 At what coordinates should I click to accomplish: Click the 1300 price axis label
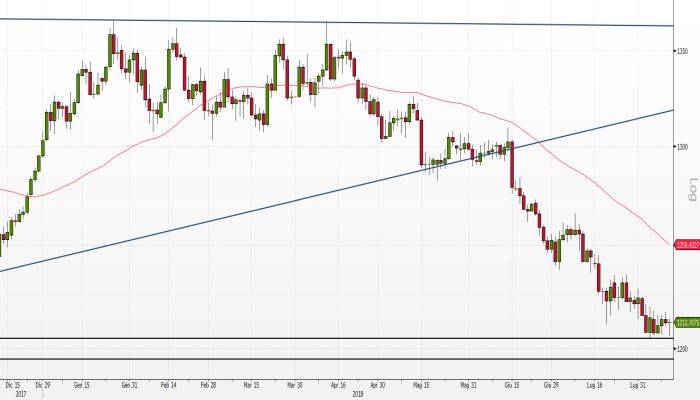[x=682, y=147]
